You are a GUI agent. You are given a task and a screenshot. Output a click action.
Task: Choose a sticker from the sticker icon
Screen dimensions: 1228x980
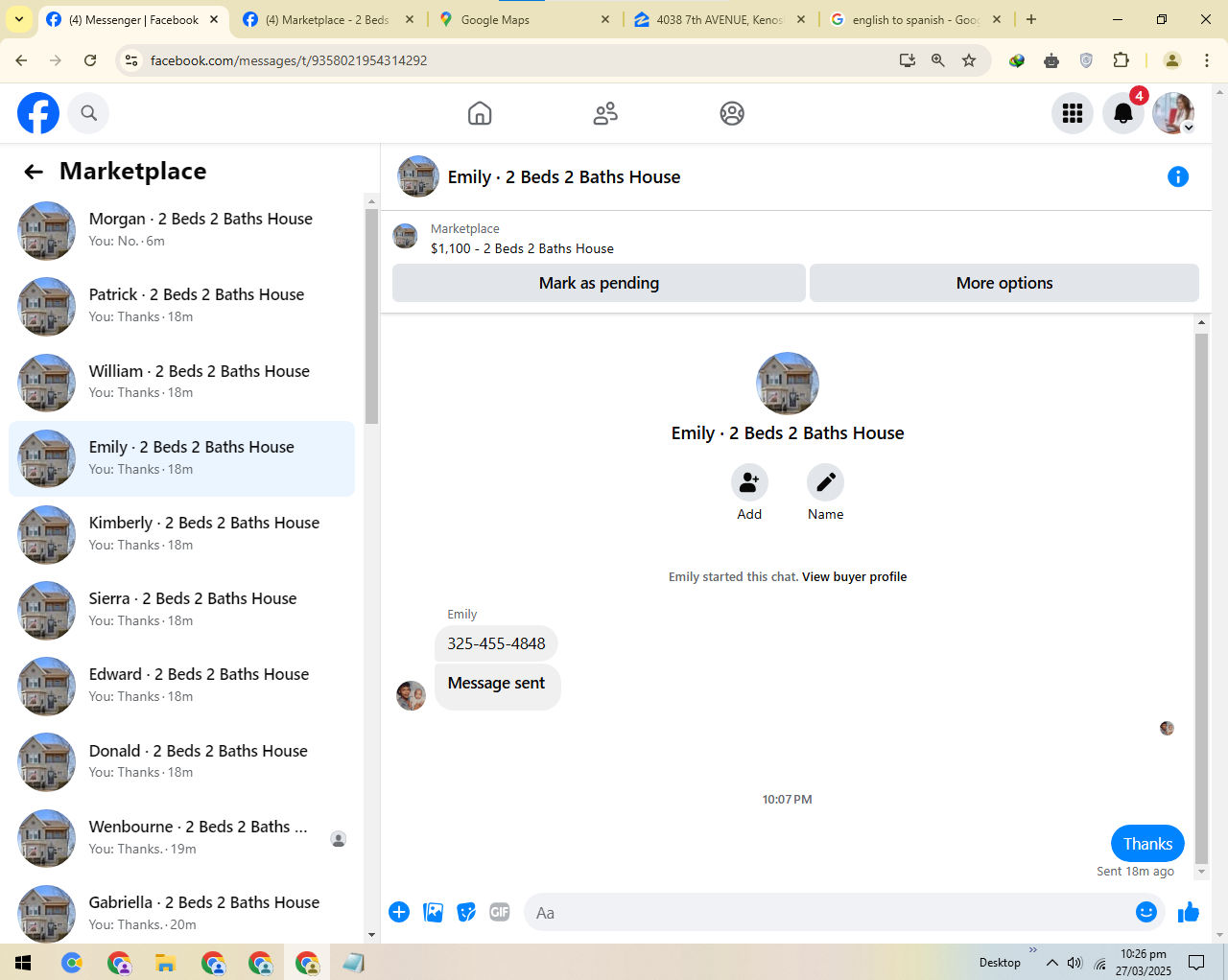pos(466,912)
